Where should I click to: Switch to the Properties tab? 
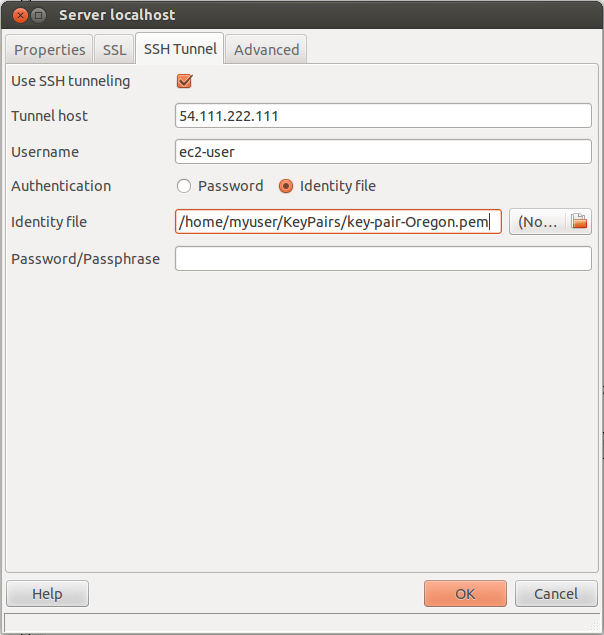point(49,50)
